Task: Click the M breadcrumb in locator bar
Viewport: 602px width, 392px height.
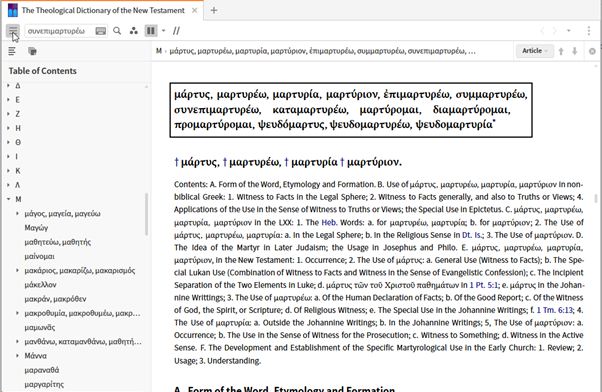Action: coord(159,51)
